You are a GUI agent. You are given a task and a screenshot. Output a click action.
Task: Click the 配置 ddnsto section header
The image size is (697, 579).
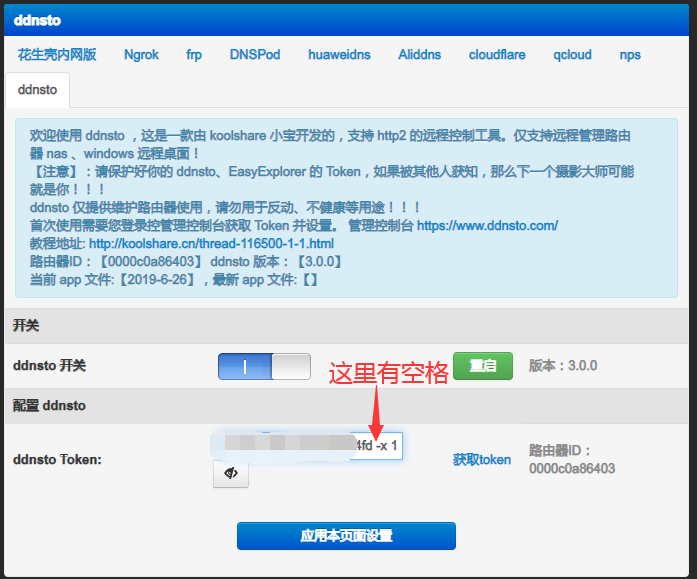(49, 406)
